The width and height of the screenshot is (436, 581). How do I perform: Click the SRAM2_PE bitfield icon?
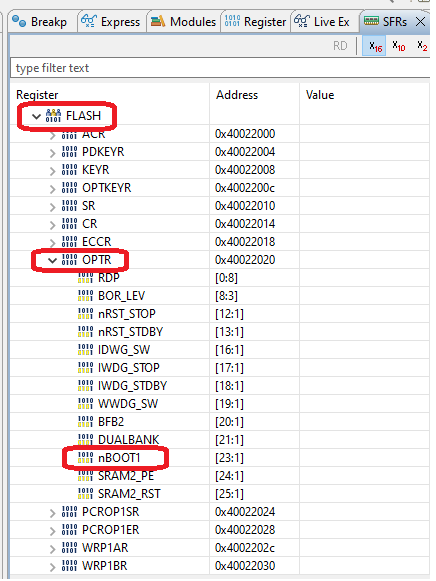(85, 476)
